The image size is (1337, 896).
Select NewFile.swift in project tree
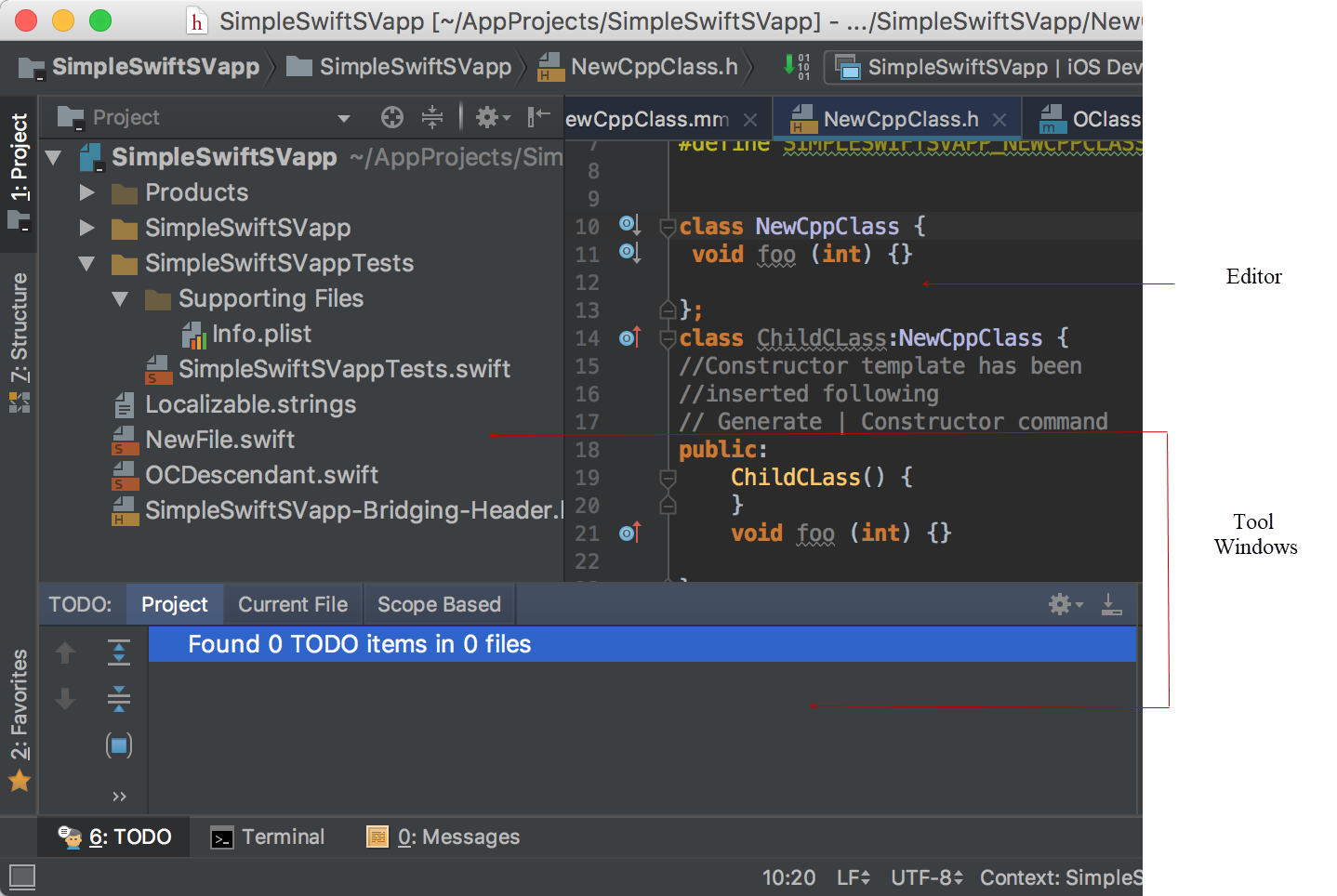point(219,440)
